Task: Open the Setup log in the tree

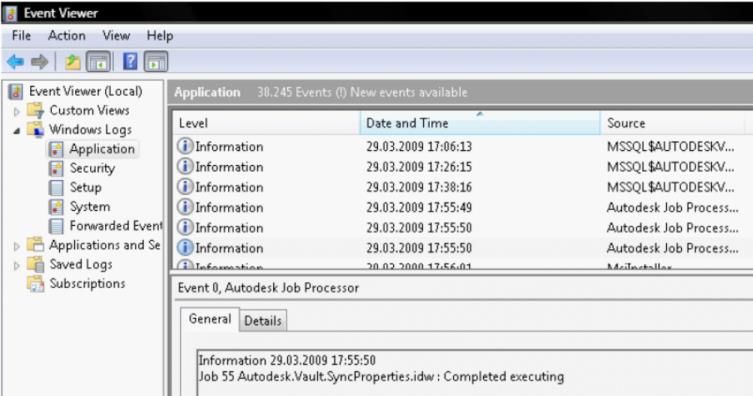Action: (85, 187)
